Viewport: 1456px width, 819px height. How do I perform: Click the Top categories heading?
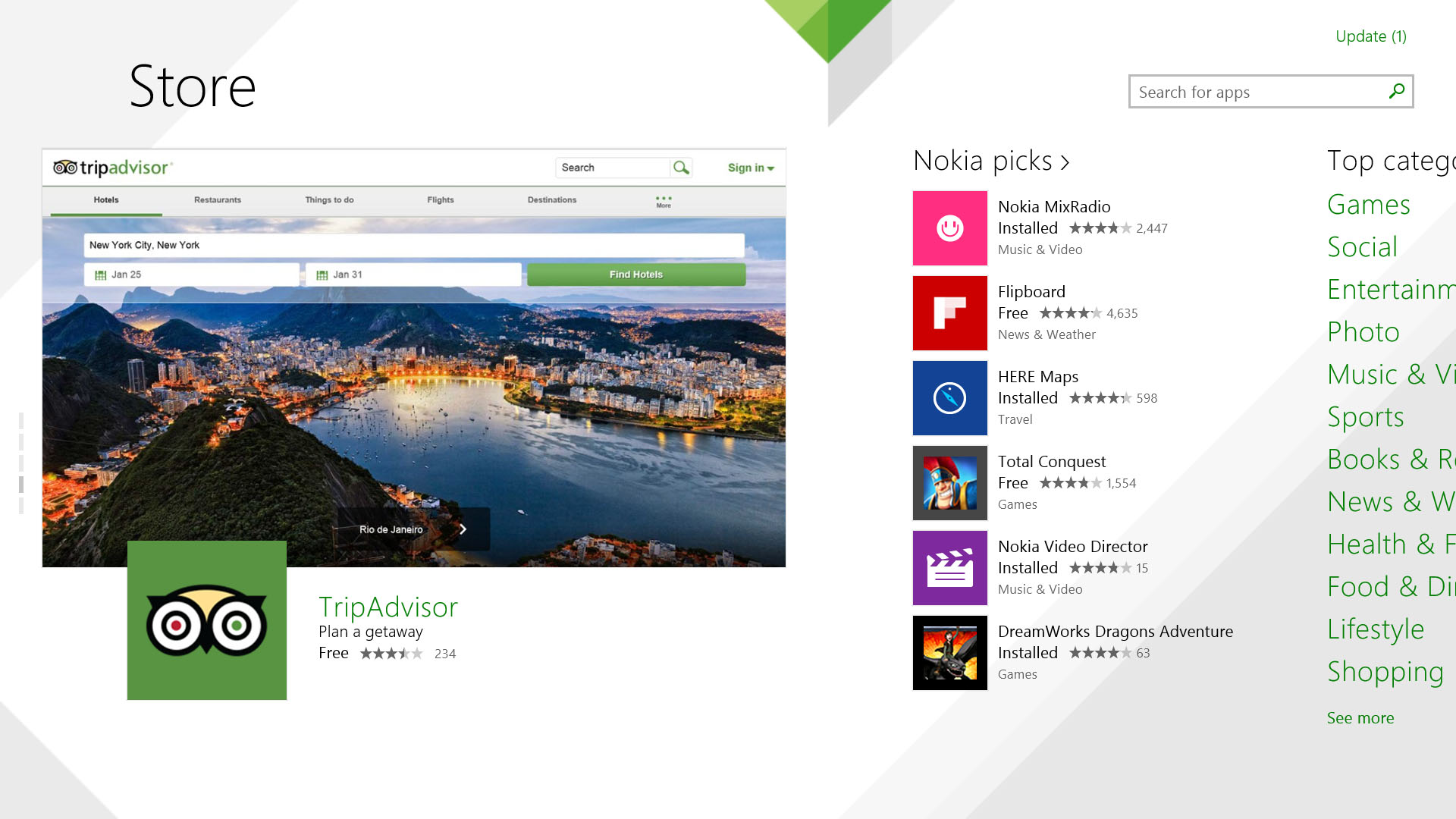coord(1392,161)
